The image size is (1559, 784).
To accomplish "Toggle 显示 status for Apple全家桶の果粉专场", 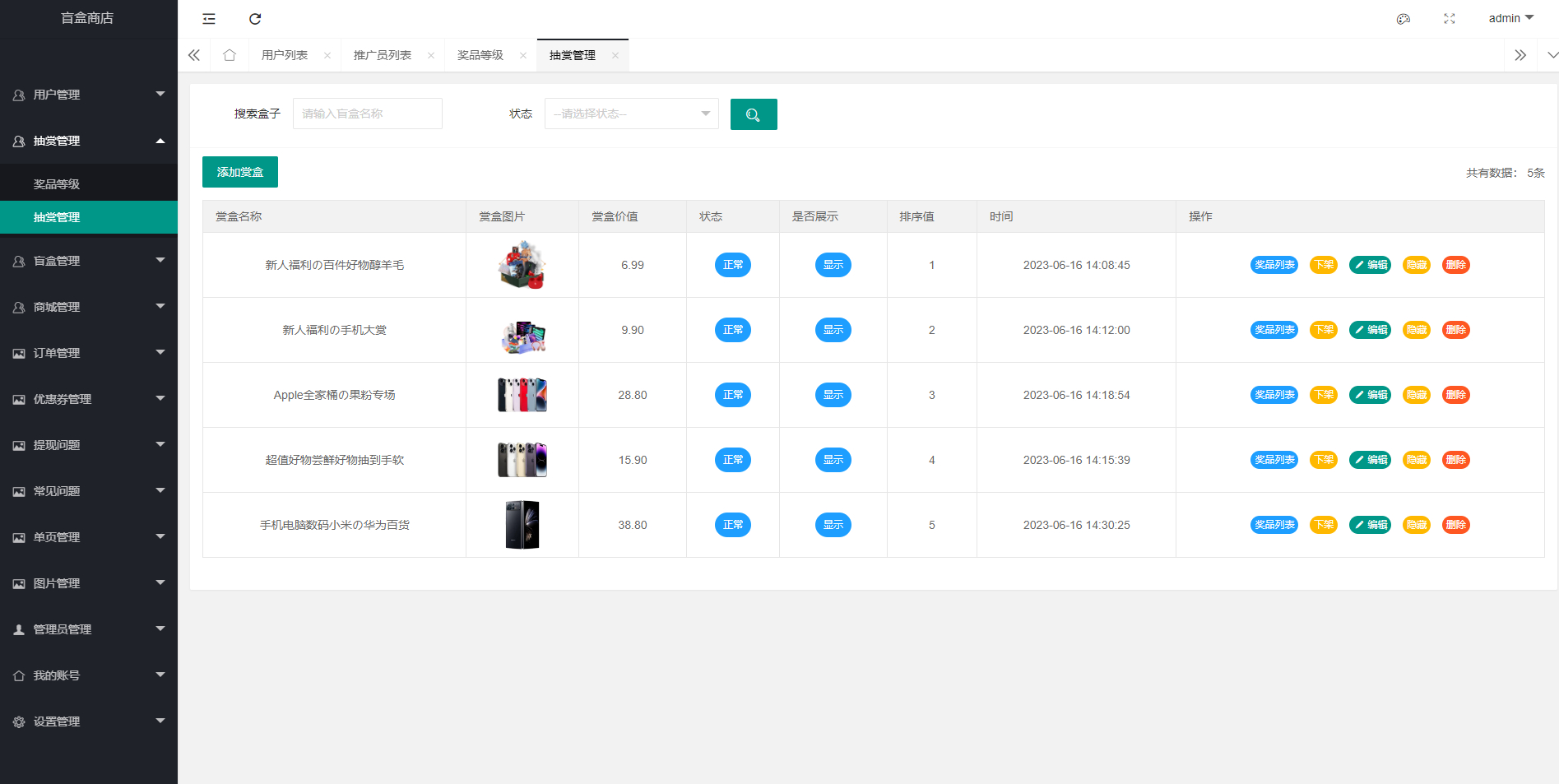I will click(x=833, y=394).
